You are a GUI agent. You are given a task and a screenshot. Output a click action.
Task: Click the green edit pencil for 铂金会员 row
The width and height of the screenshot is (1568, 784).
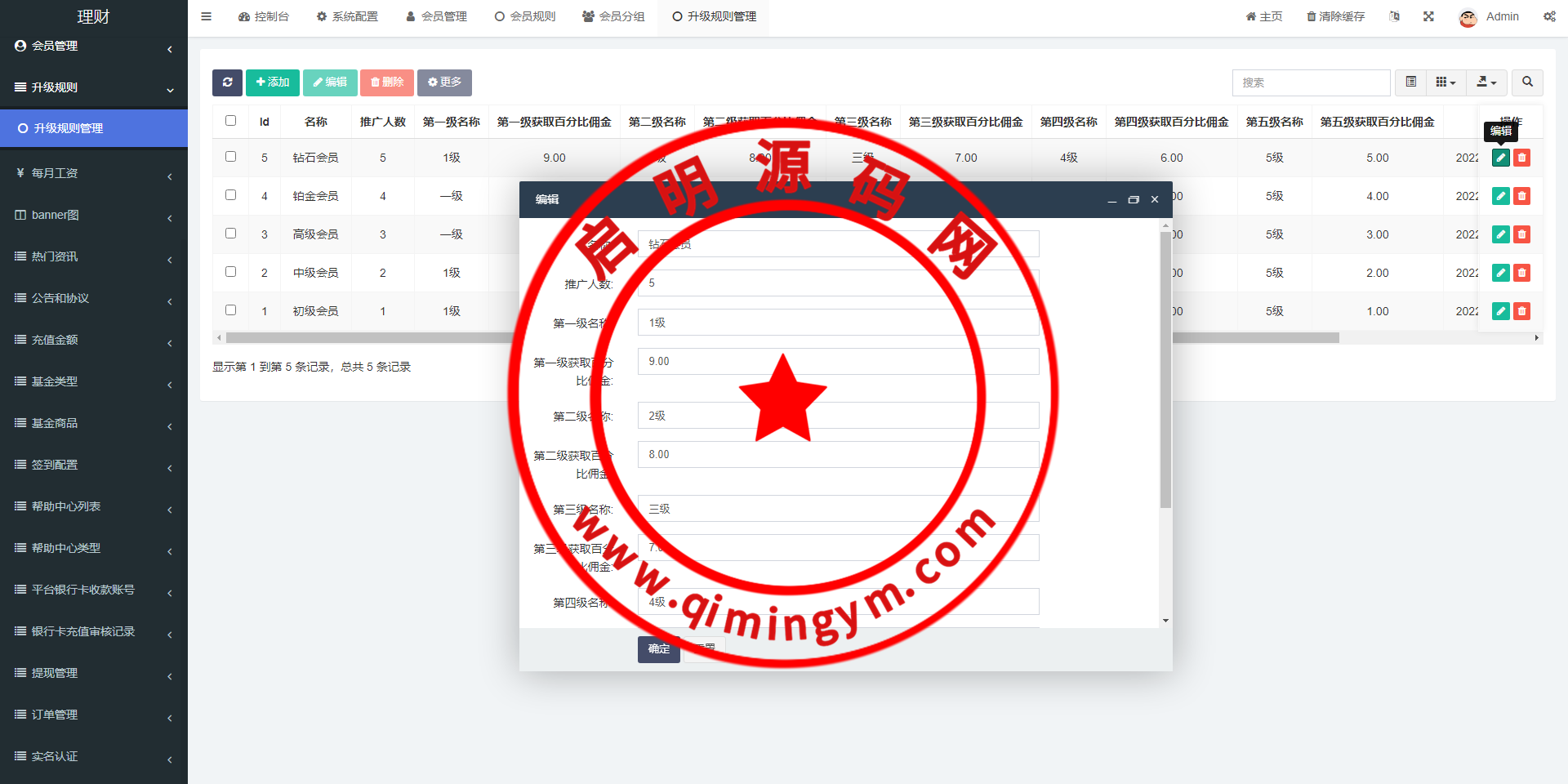(x=1500, y=196)
